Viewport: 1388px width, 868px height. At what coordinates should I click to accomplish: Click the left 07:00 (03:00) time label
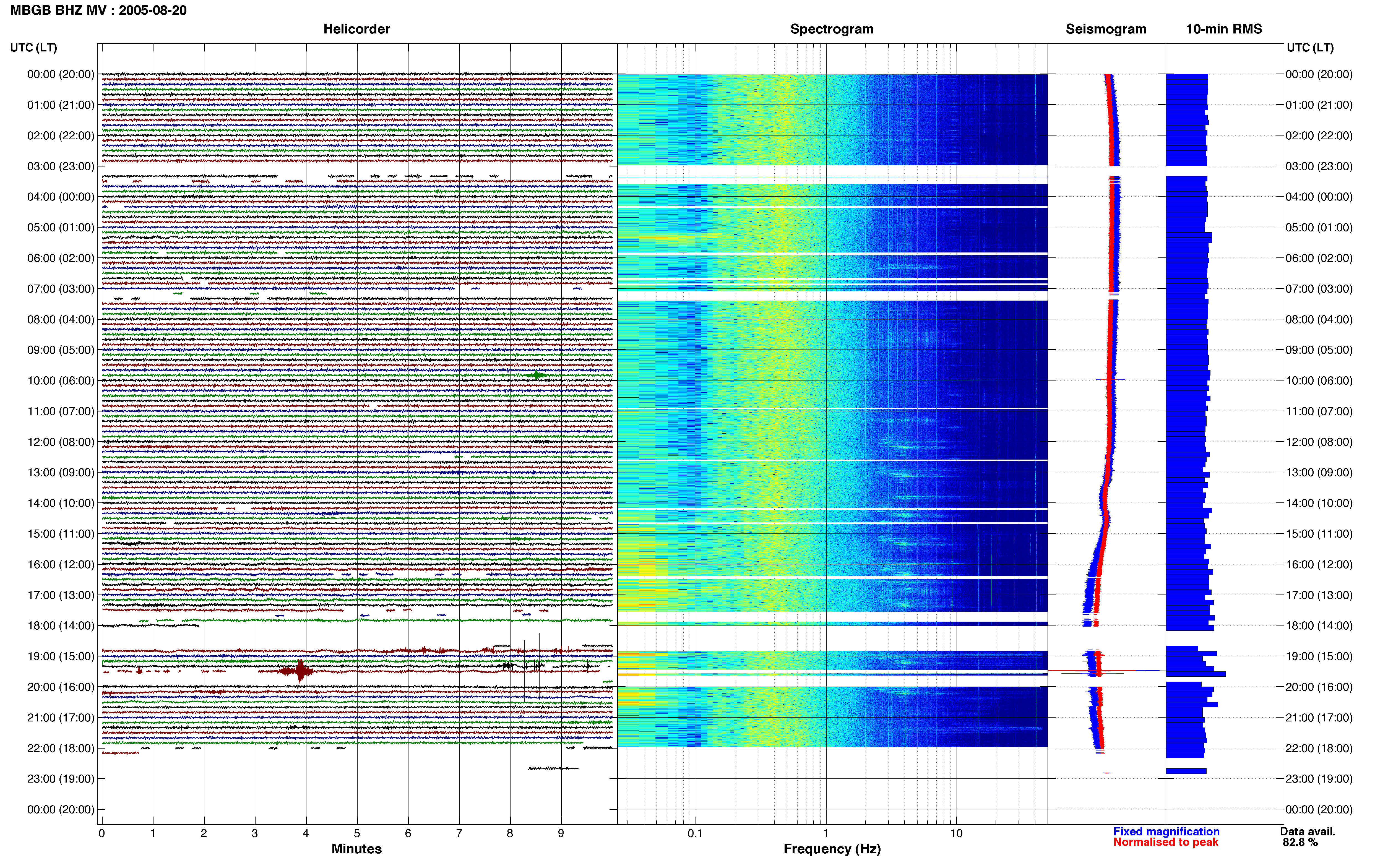click(x=60, y=289)
